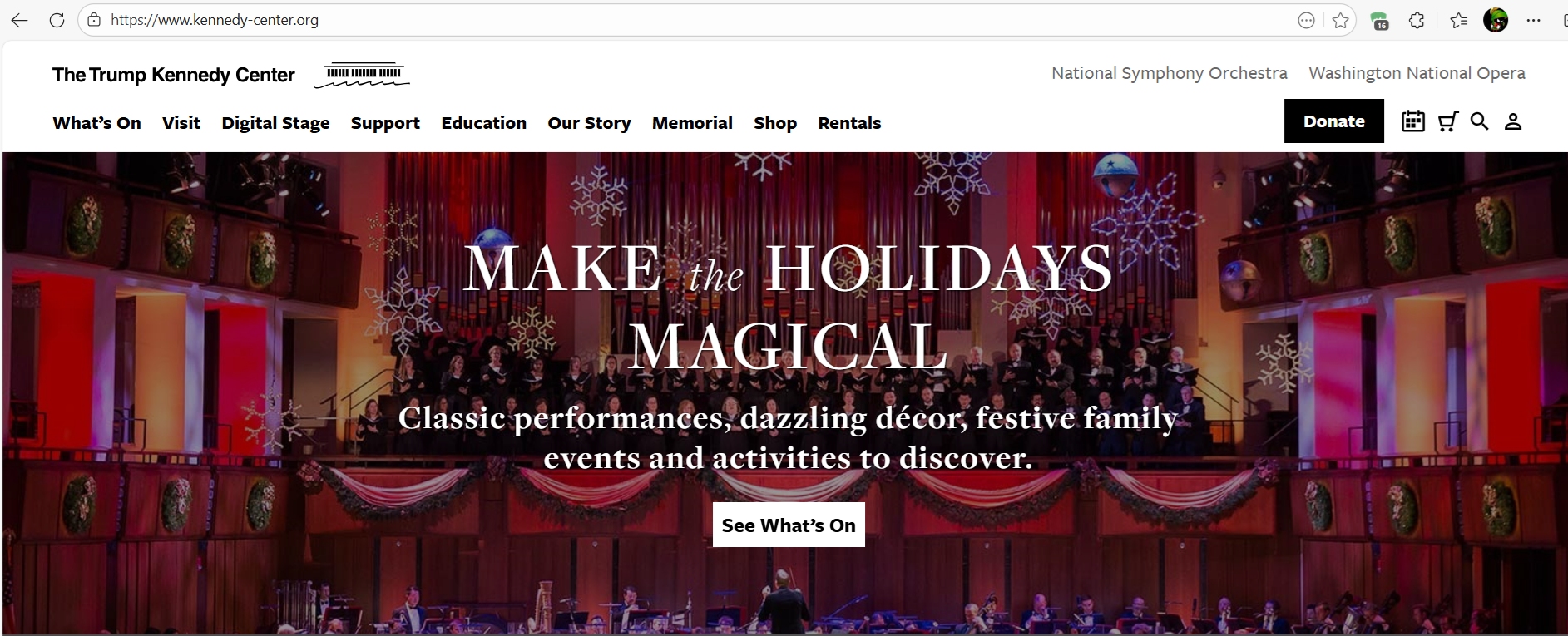The height and width of the screenshot is (636, 1568).
Task: Click the browser address bar URL
Action: [215, 20]
